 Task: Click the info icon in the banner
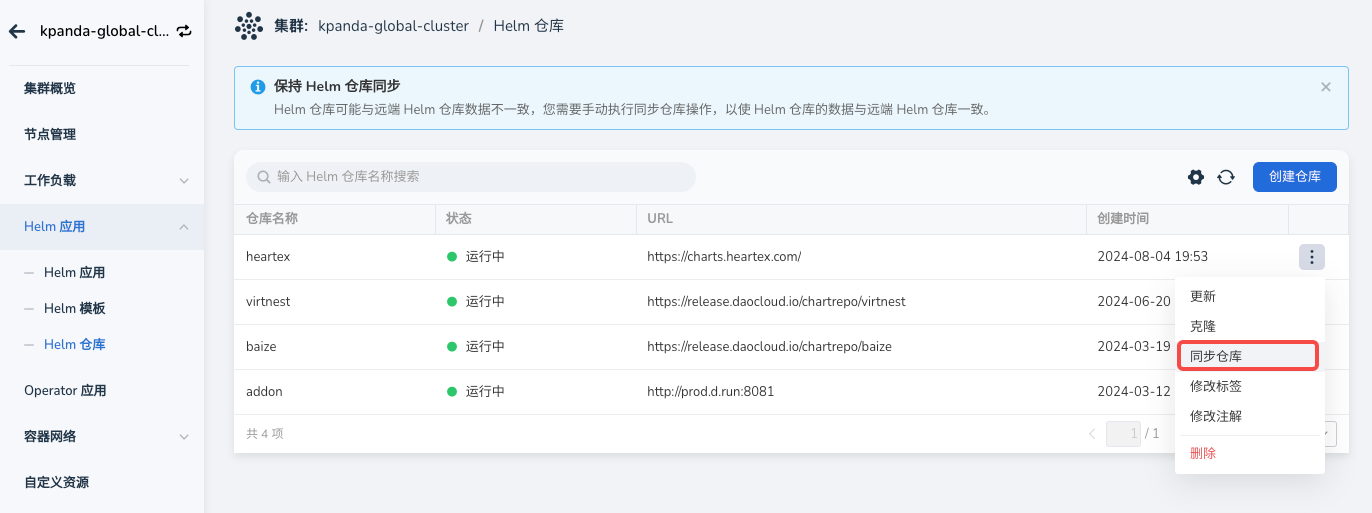click(258, 87)
